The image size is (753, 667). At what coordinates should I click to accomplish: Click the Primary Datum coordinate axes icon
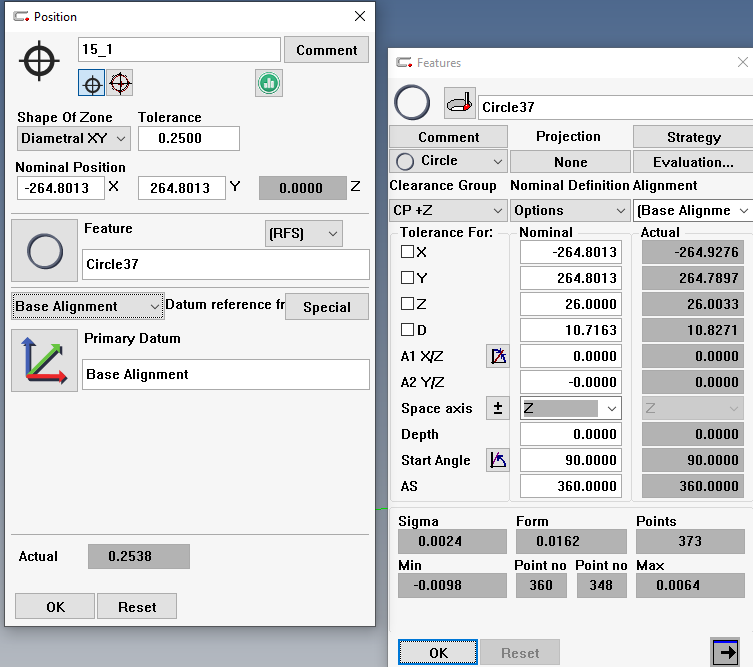(44, 361)
